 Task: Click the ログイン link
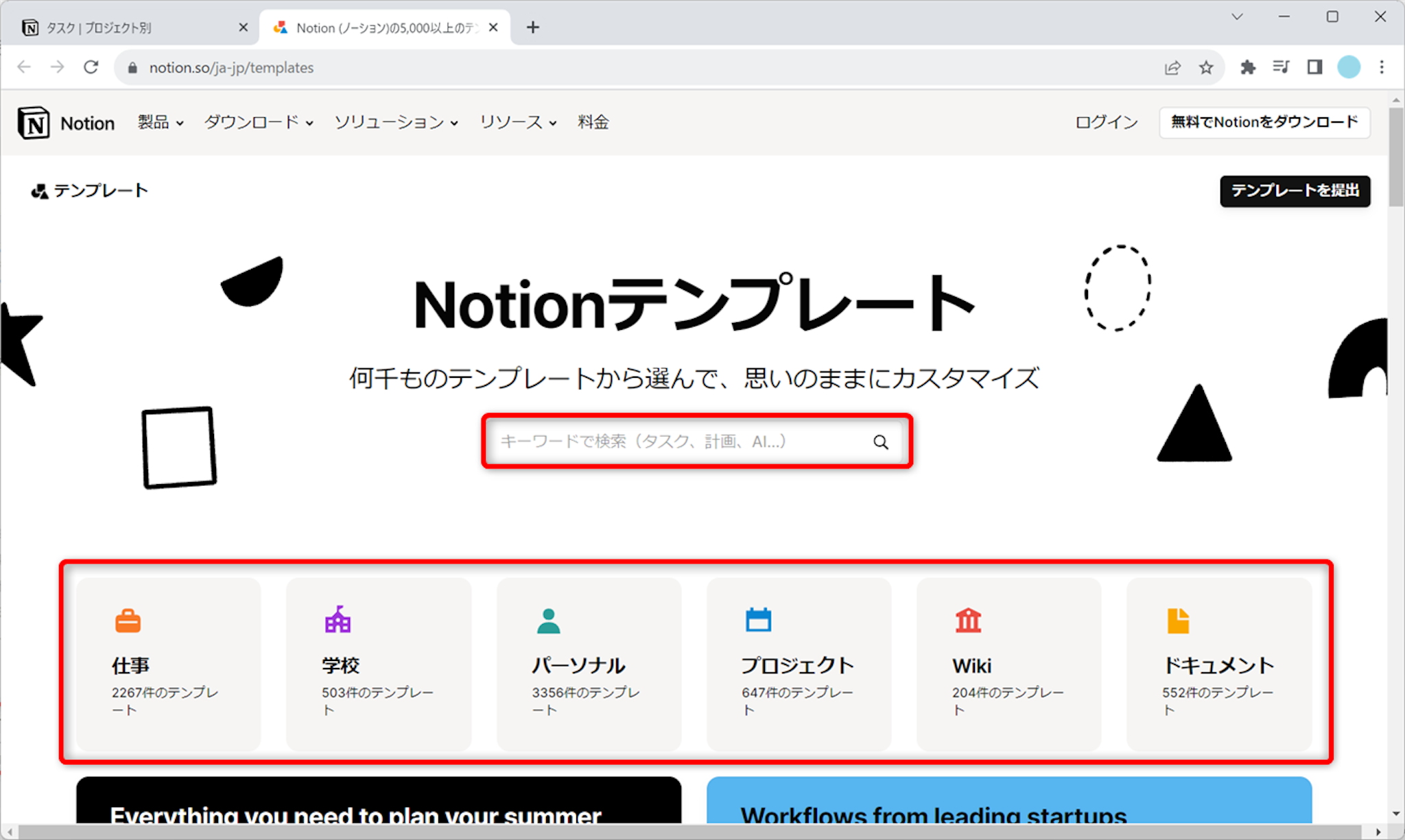pyautogui.click(x=1106, y=123)
